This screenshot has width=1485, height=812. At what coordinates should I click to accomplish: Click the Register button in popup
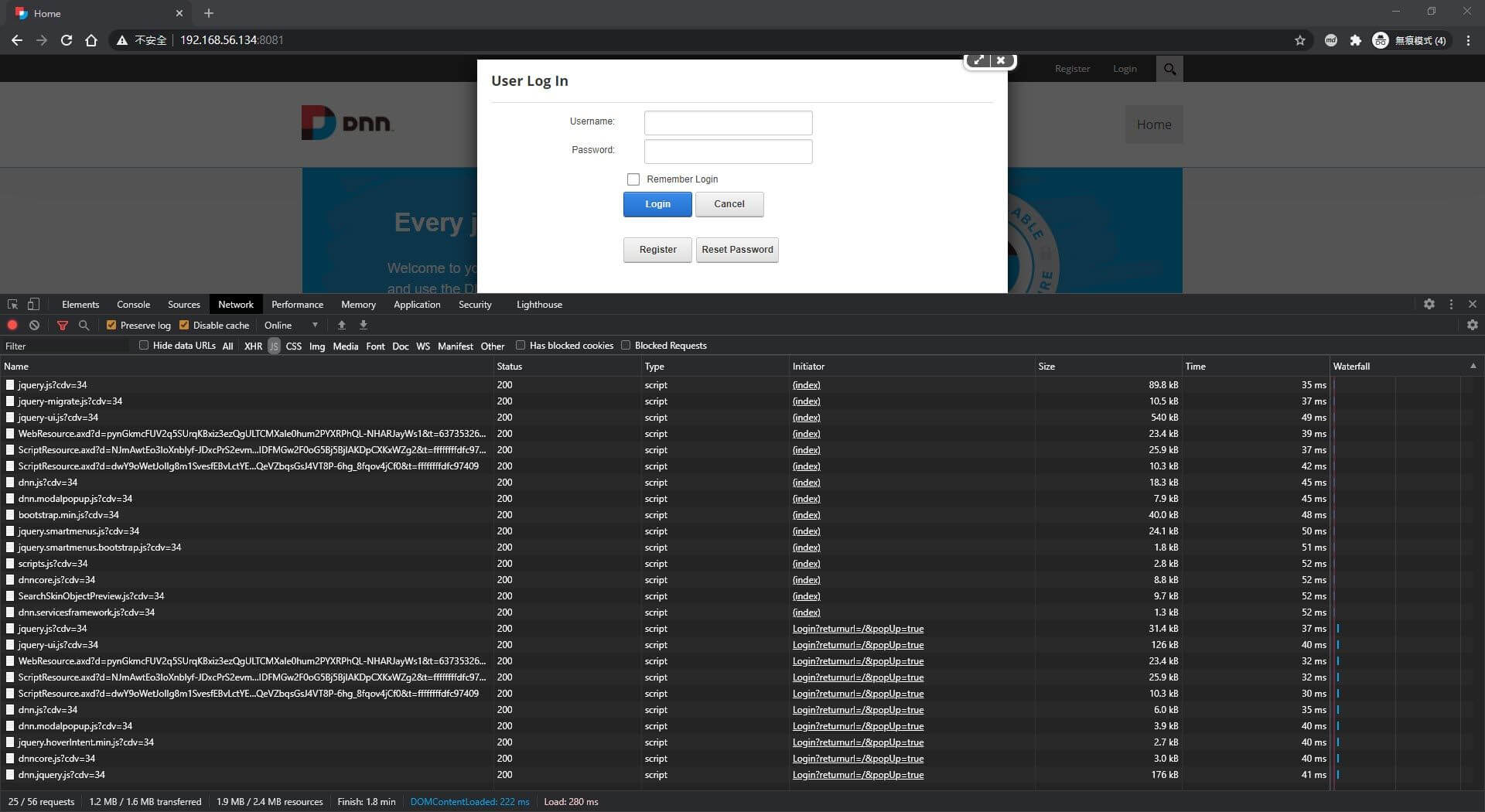click(657, 250)
